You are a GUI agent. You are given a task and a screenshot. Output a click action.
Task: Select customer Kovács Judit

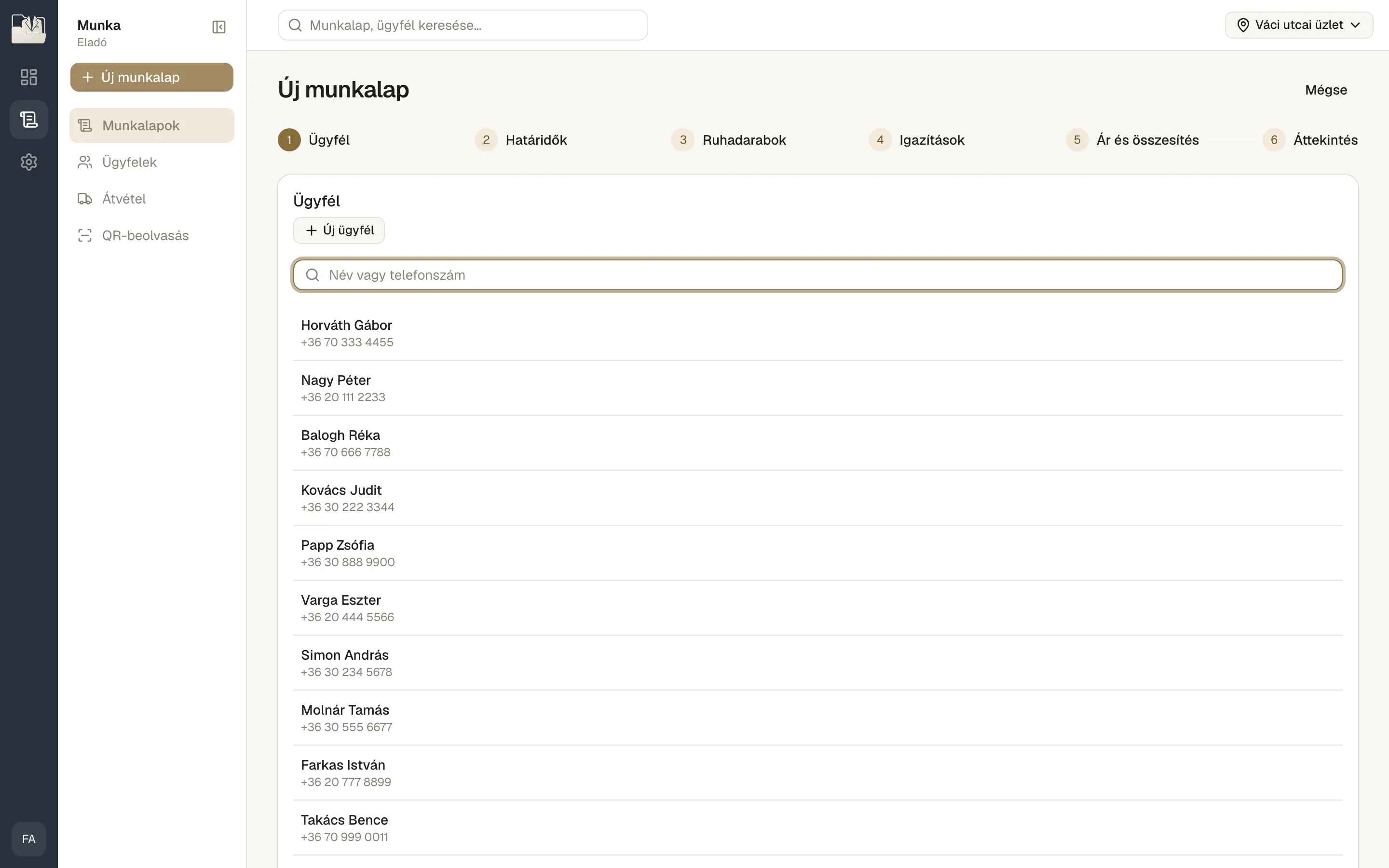[x=817, y=498]
